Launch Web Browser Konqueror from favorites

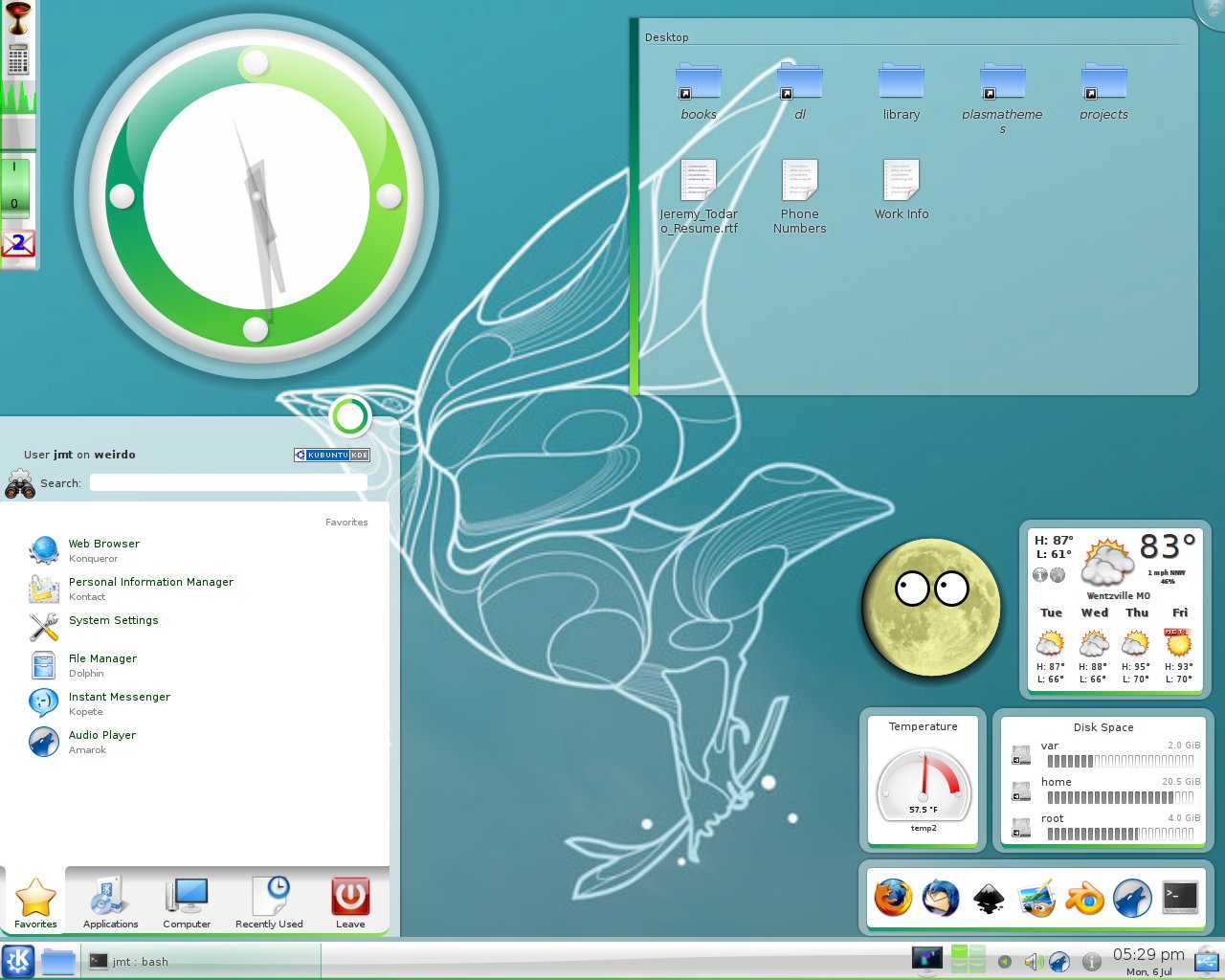(x=196, y=550)
